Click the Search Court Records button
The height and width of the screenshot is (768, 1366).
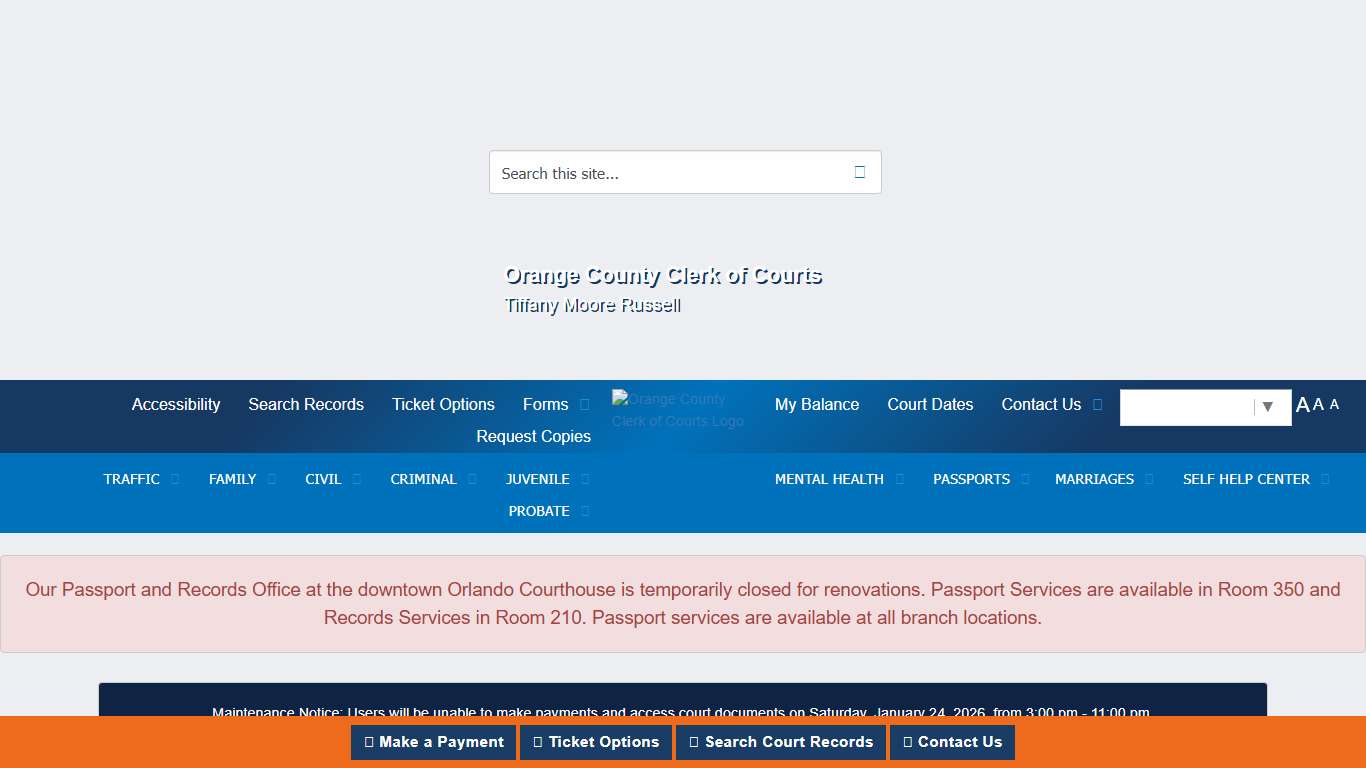pyautogui.click(x=780, y=742)
